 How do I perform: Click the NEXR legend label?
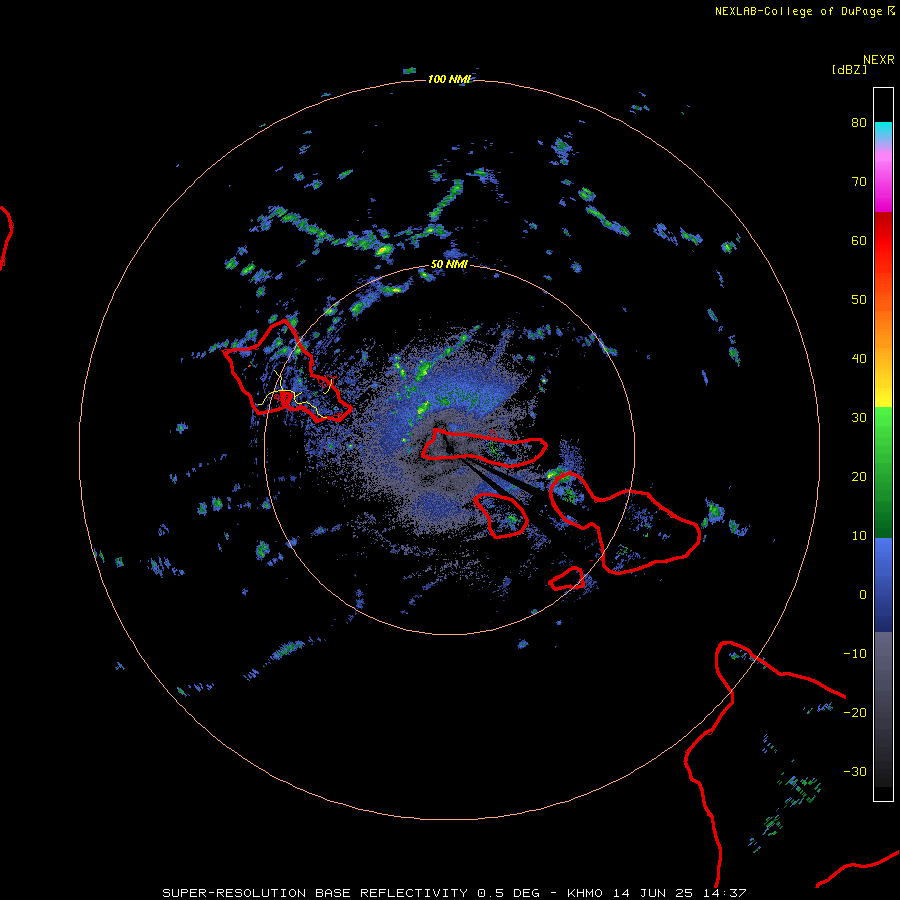879,60
